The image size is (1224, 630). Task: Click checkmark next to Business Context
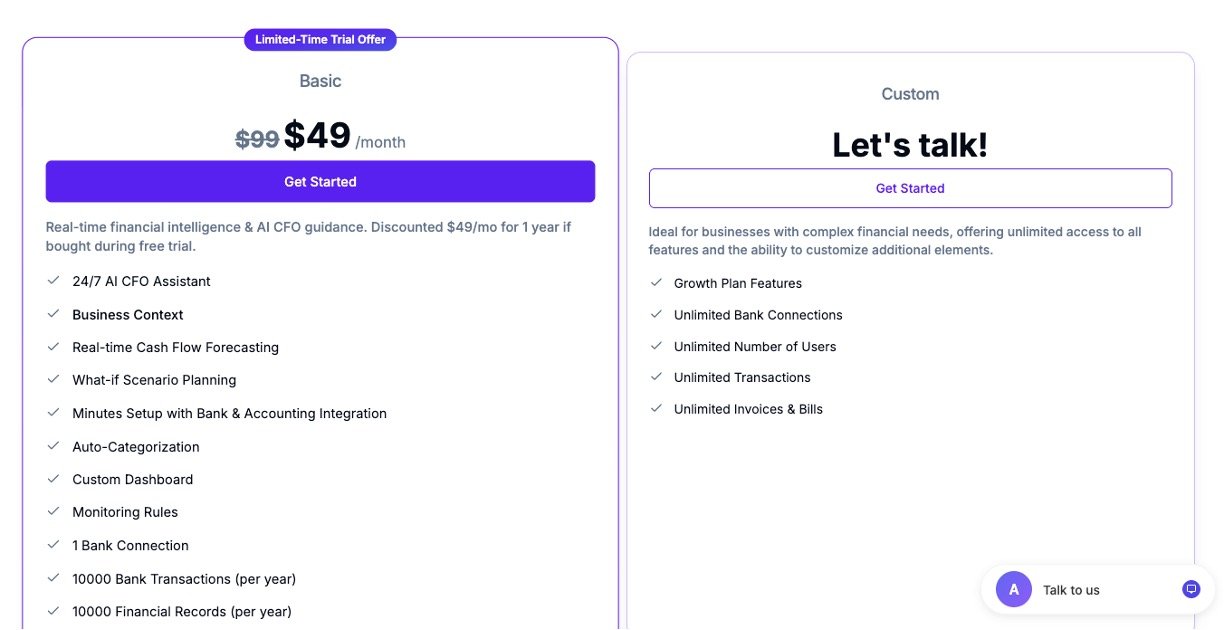coord(54,314)
